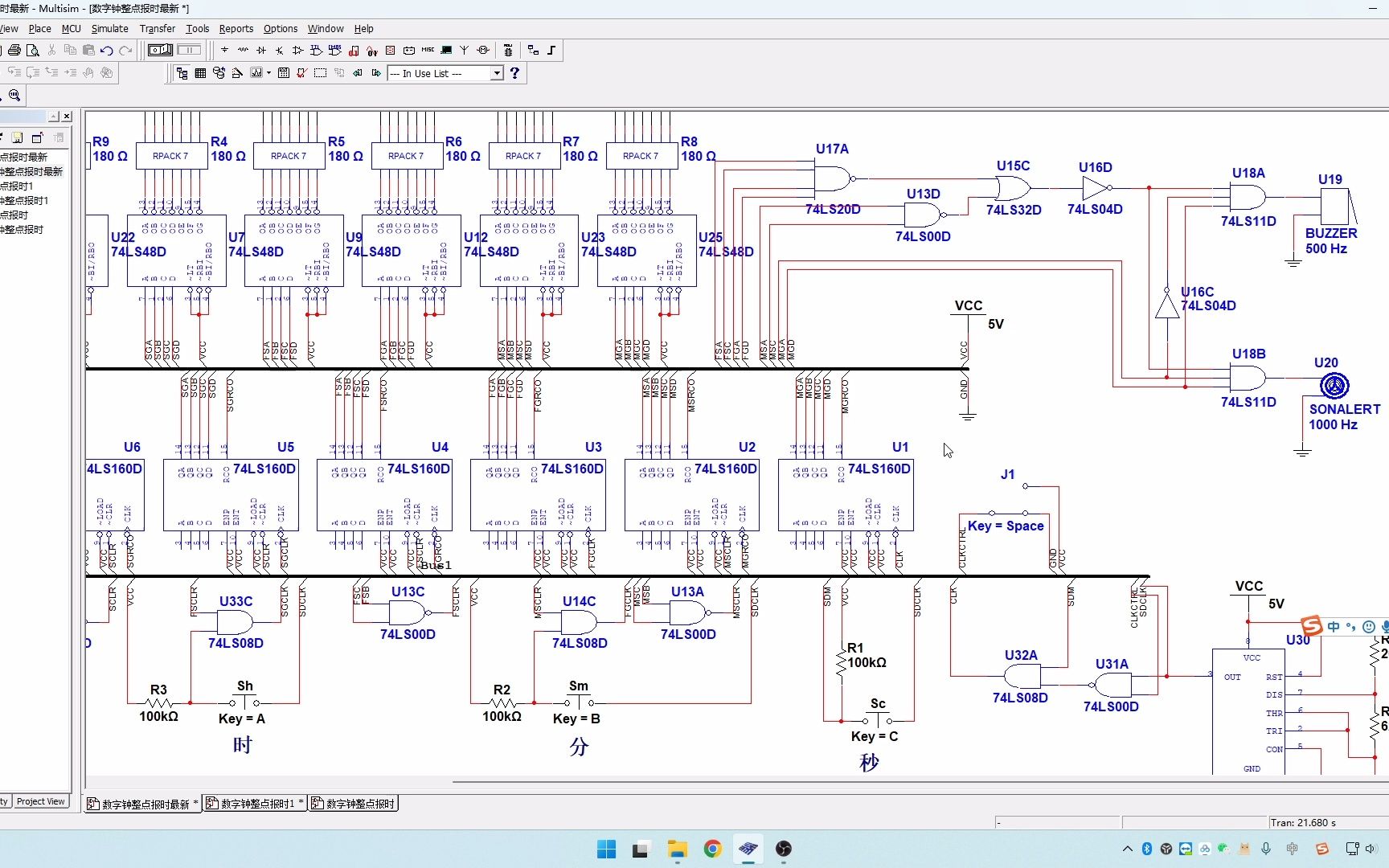Click the Place Bus icon
The image size is (1389, 868).
coord(551,50)
